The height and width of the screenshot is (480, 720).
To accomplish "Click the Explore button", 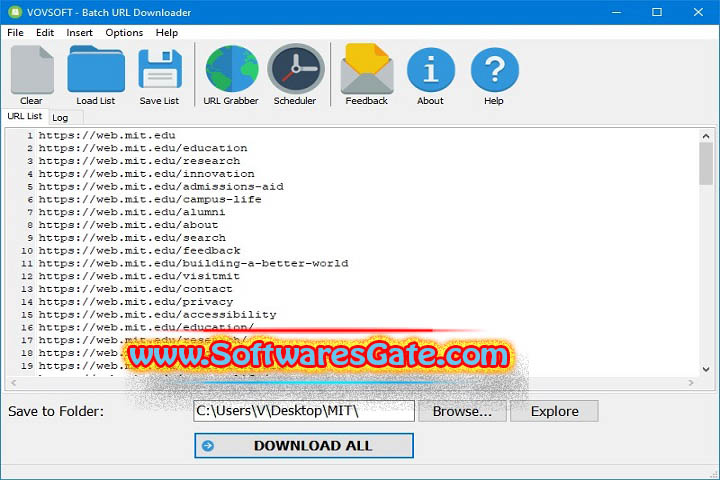I will [554, 411].
